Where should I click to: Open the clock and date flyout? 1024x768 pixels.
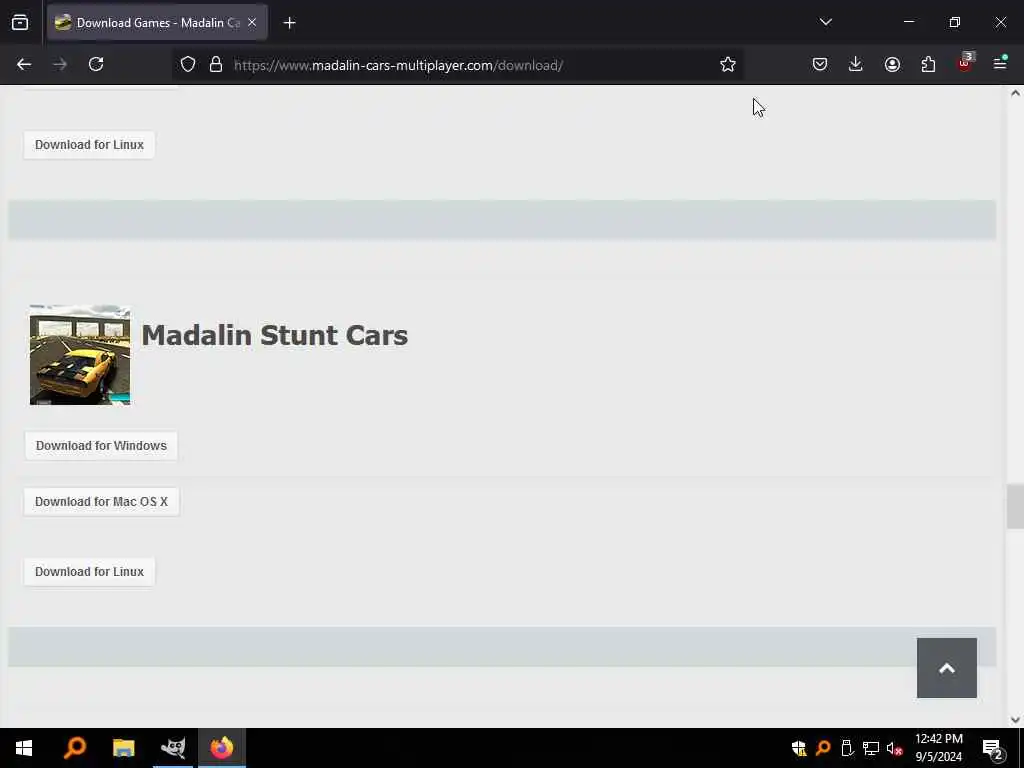pyautogui.click(x=938, y=748)
